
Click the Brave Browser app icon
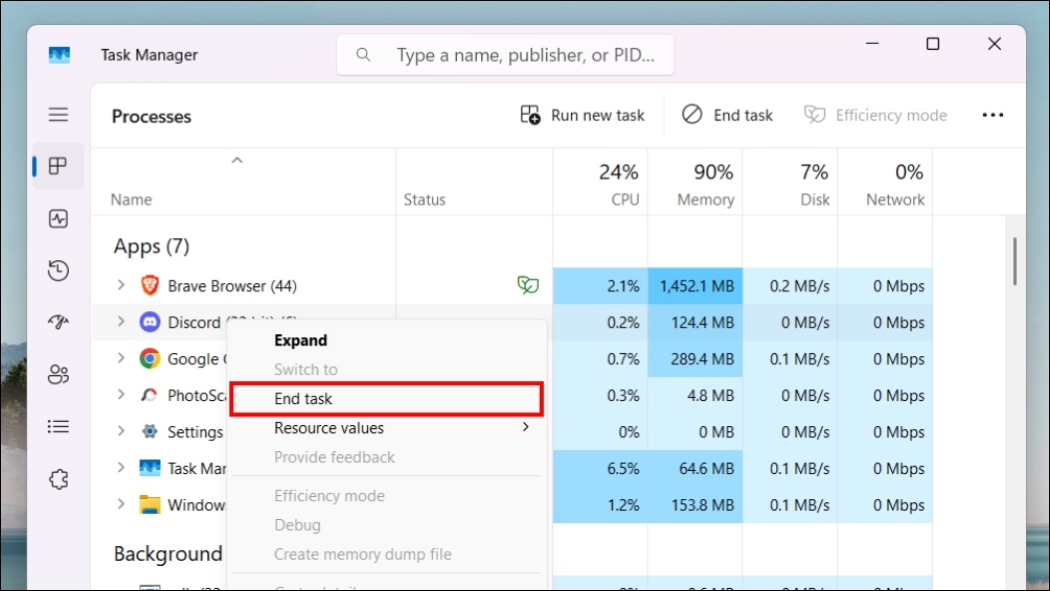[x=149, y=285]
